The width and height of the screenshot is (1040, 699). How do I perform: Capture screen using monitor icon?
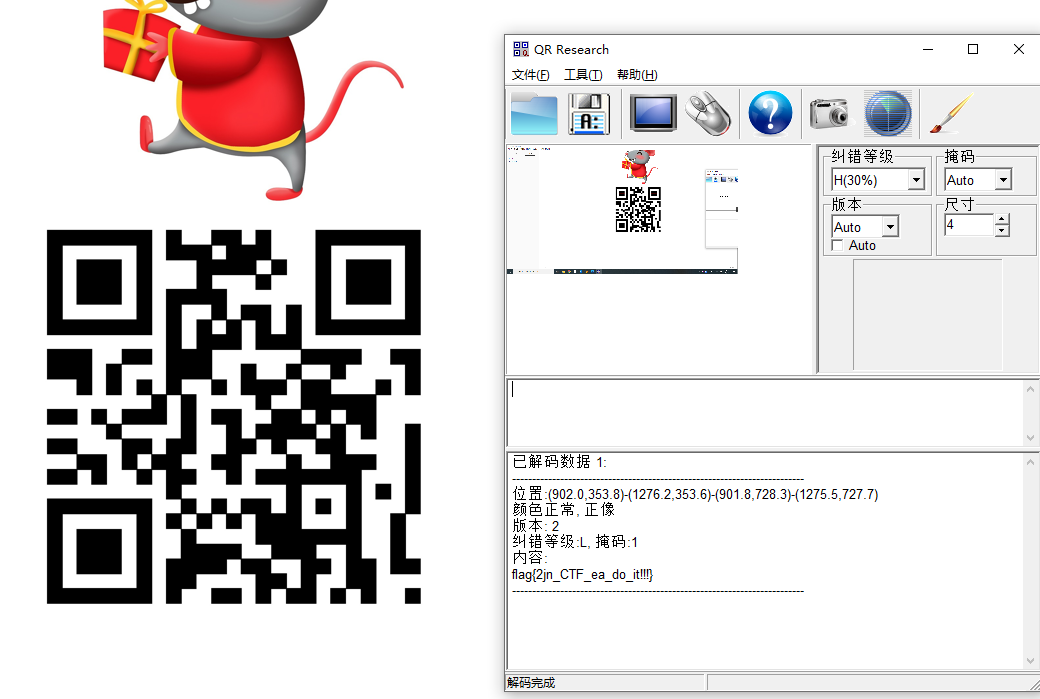[653, 113]
